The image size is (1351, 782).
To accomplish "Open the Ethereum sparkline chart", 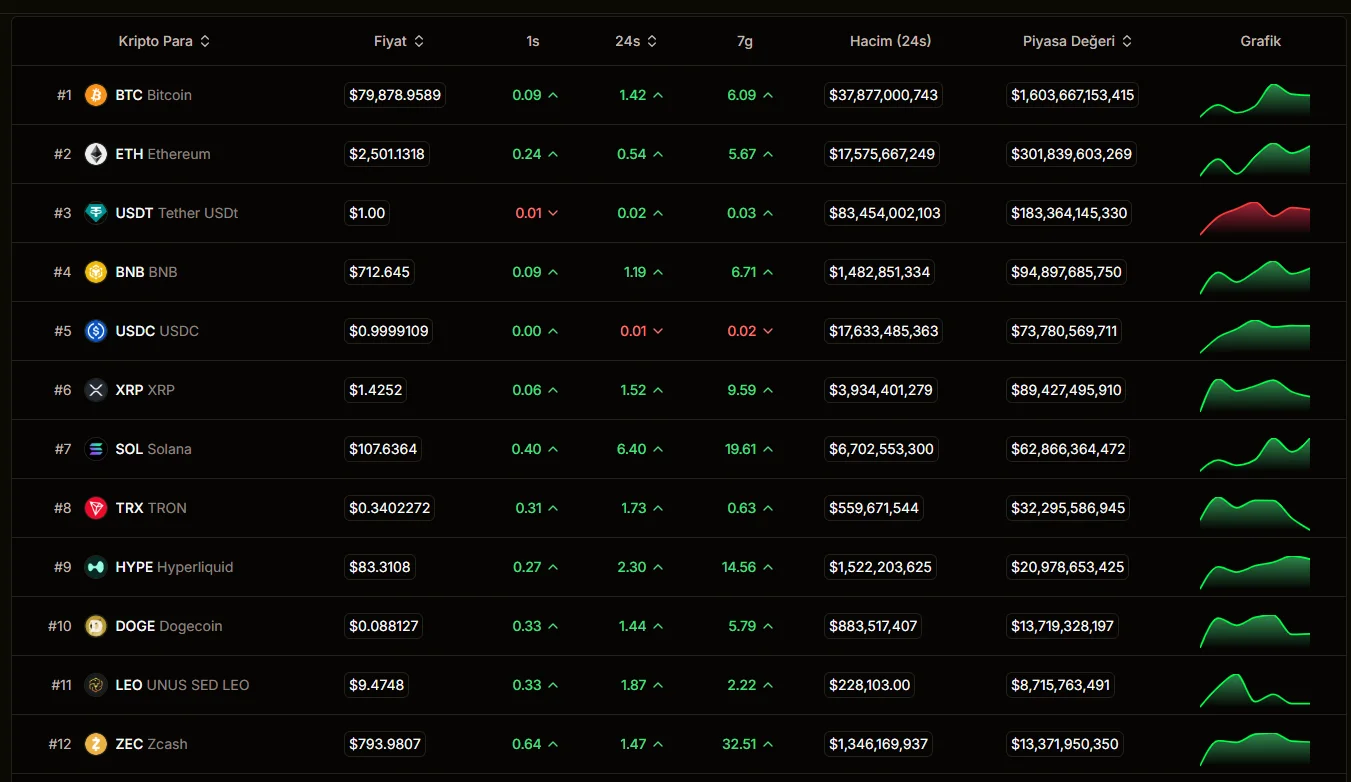I will [x=1255, y=159].
